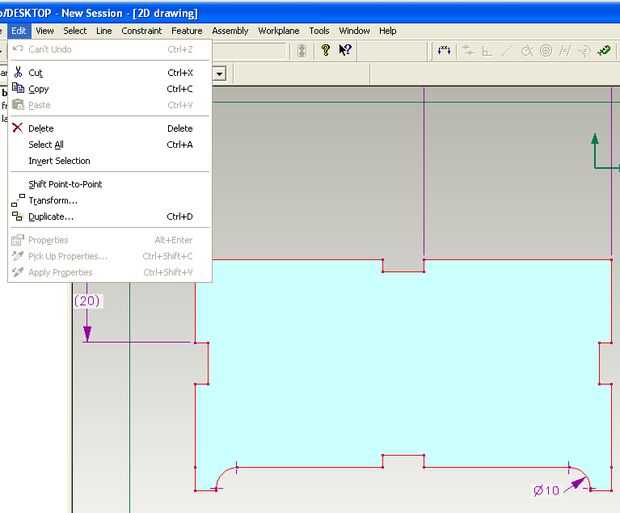Viewport: 620px width, 513px height.
Task: Choose Select All in Edit menu
Action: coord(110,145)
